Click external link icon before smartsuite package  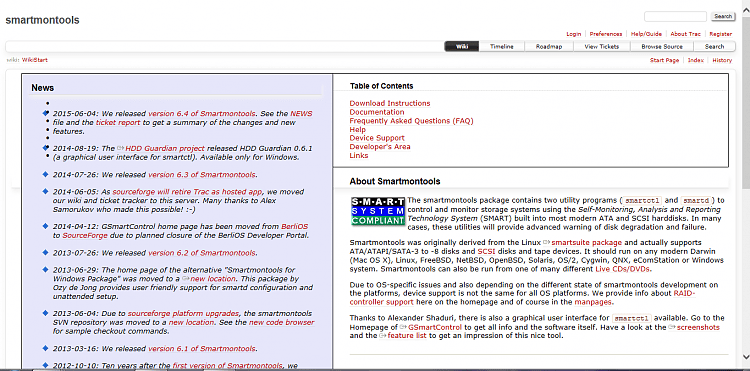tap(547, 243)
